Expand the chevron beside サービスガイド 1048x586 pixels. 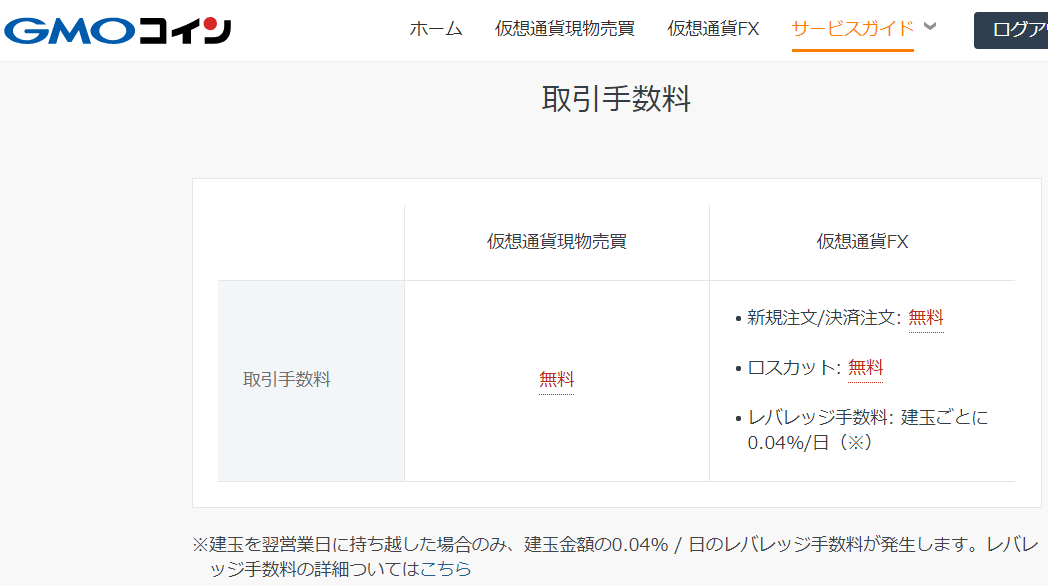tap(930, 27)
